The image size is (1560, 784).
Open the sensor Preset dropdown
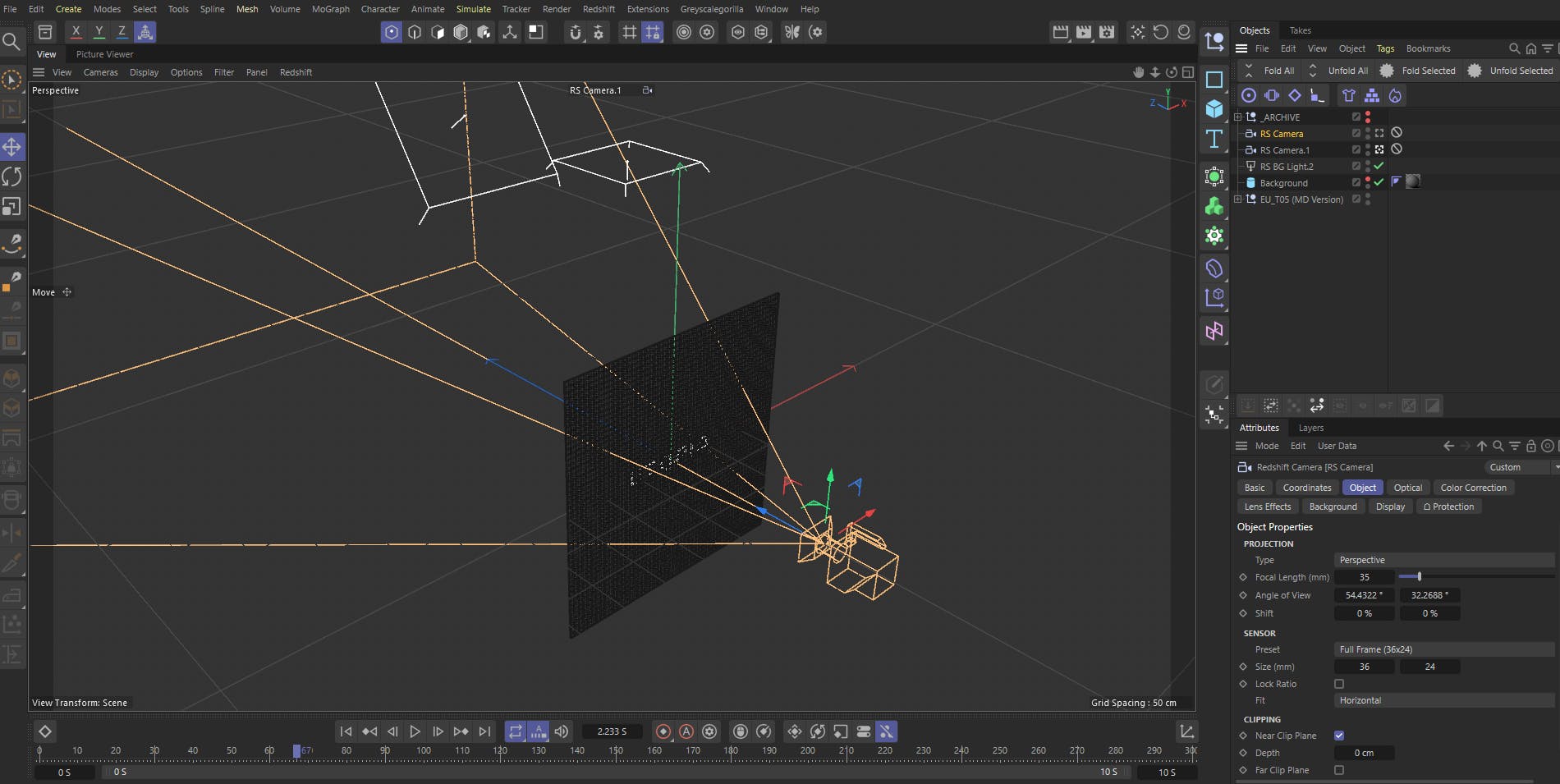[1443, 649]
